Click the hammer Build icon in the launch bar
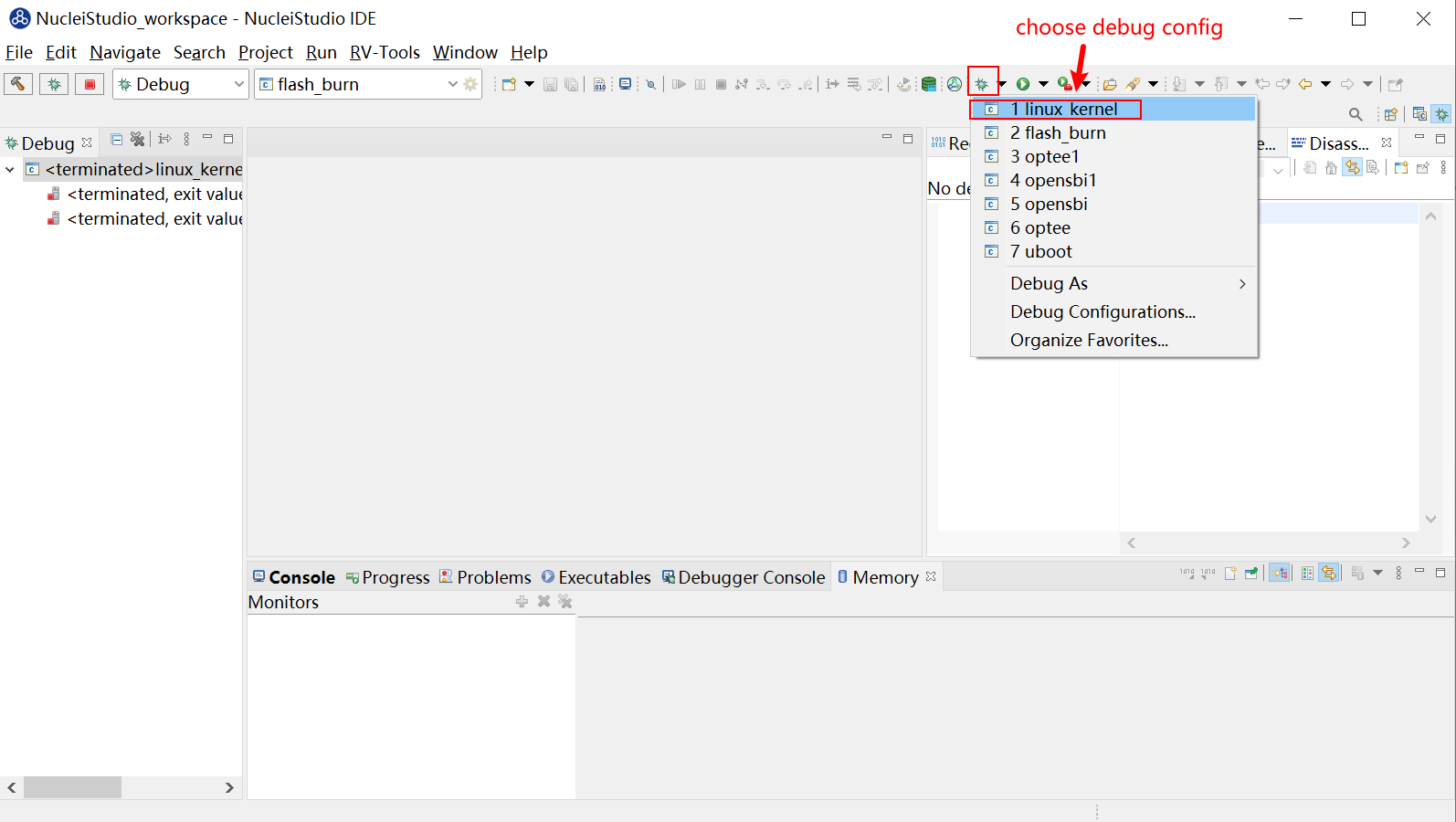The width and height of the screenshot is (1456, 822). click(x=18, y=84)
